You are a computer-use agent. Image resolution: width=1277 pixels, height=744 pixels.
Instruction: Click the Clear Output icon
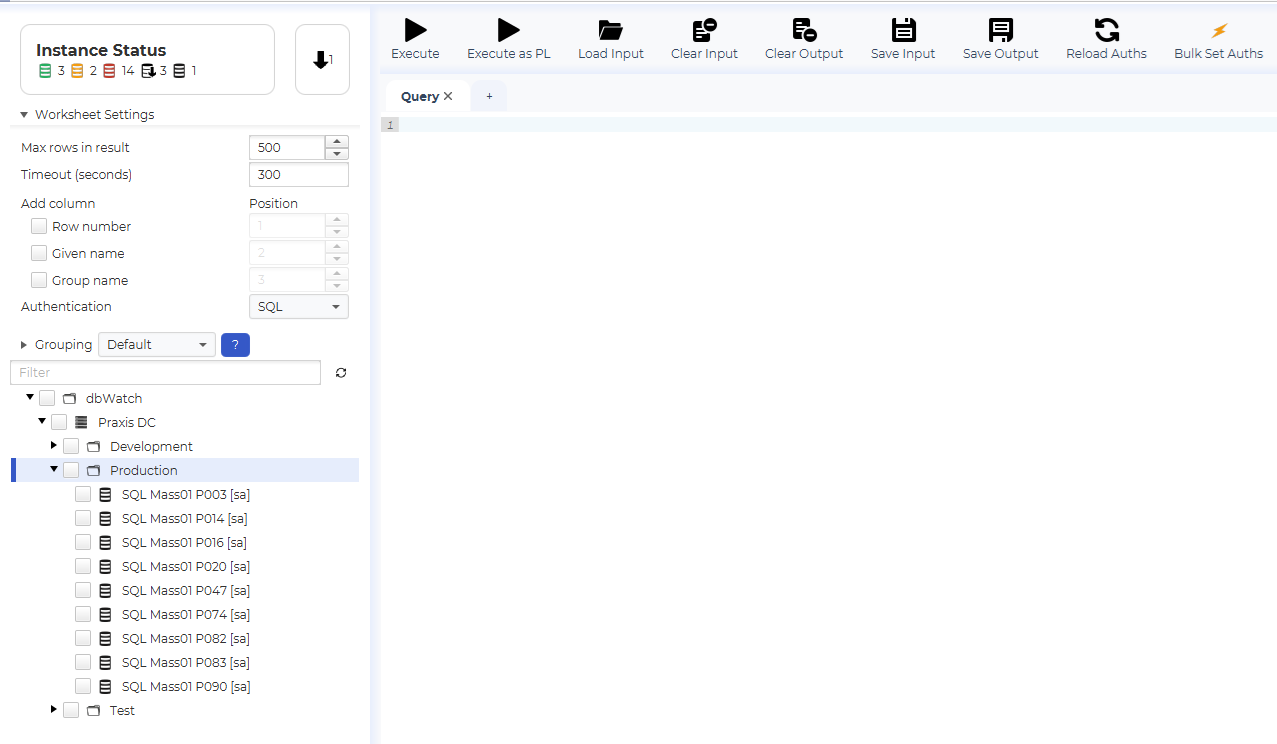804,31
